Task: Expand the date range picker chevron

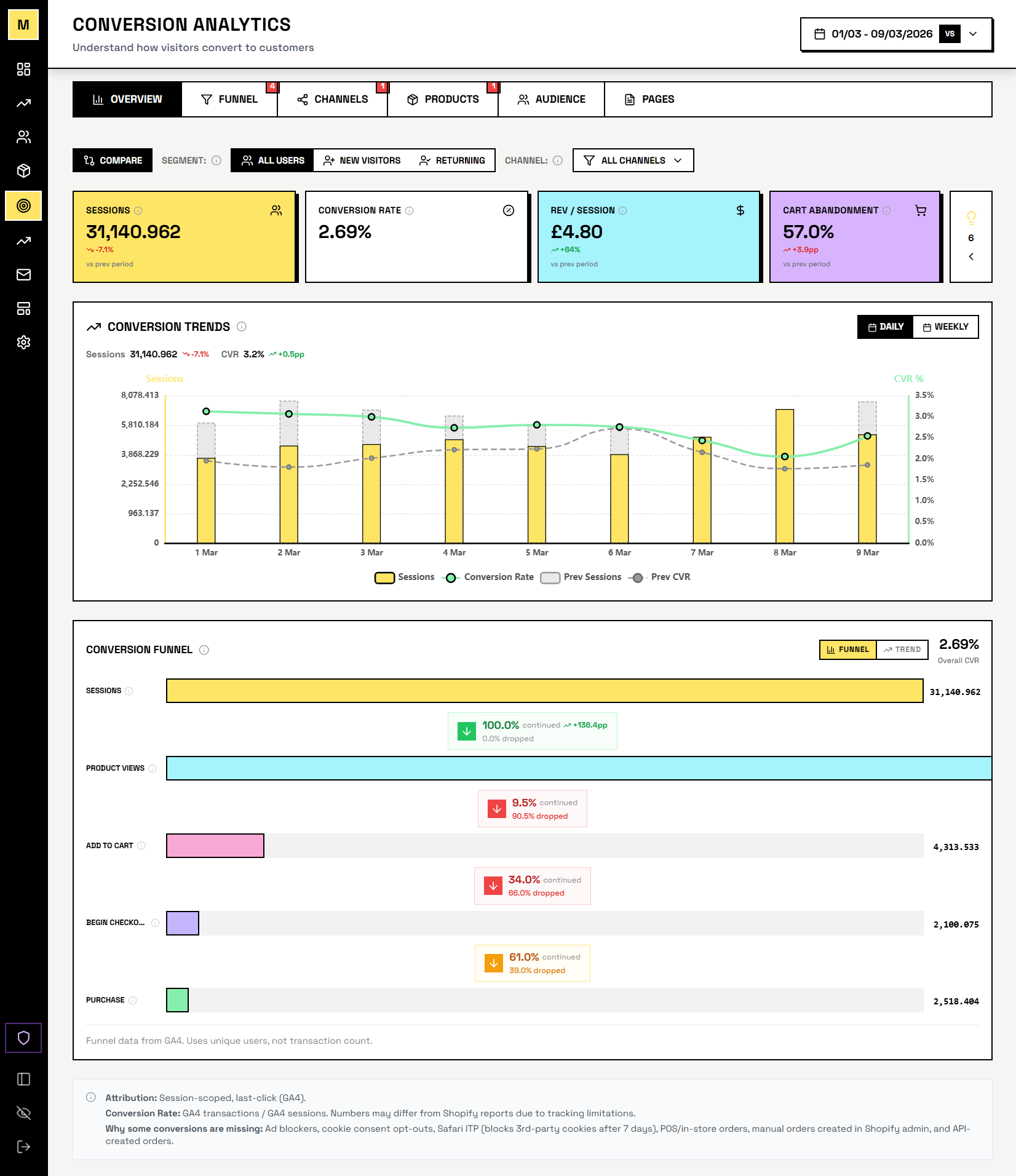Action: [972, 34]
